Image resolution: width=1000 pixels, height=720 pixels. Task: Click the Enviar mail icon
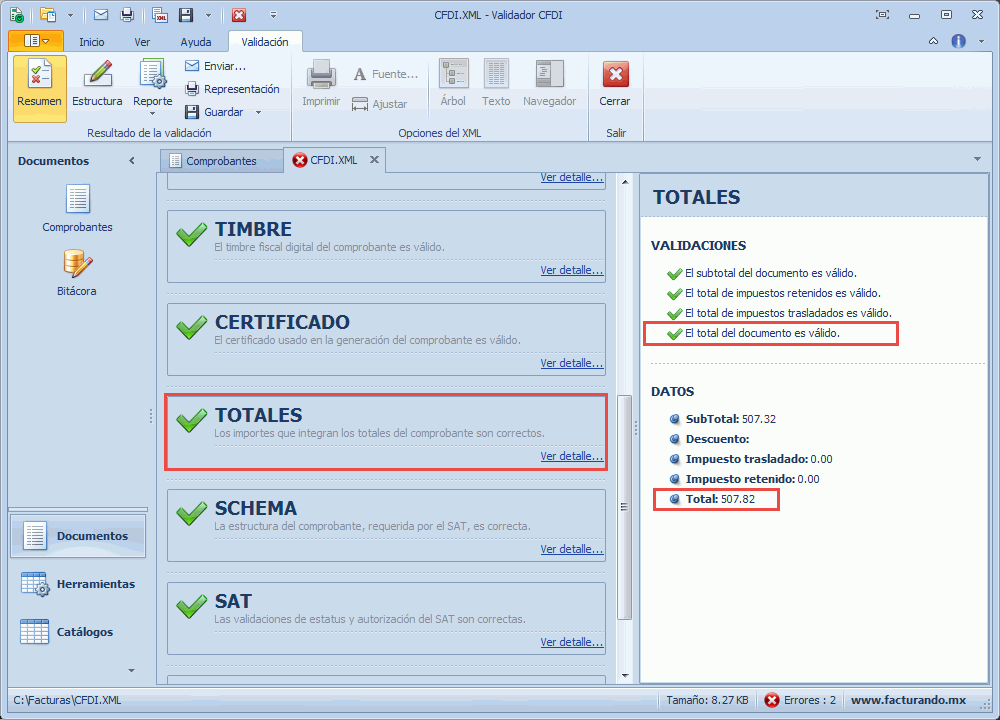(x=192, y=66)
